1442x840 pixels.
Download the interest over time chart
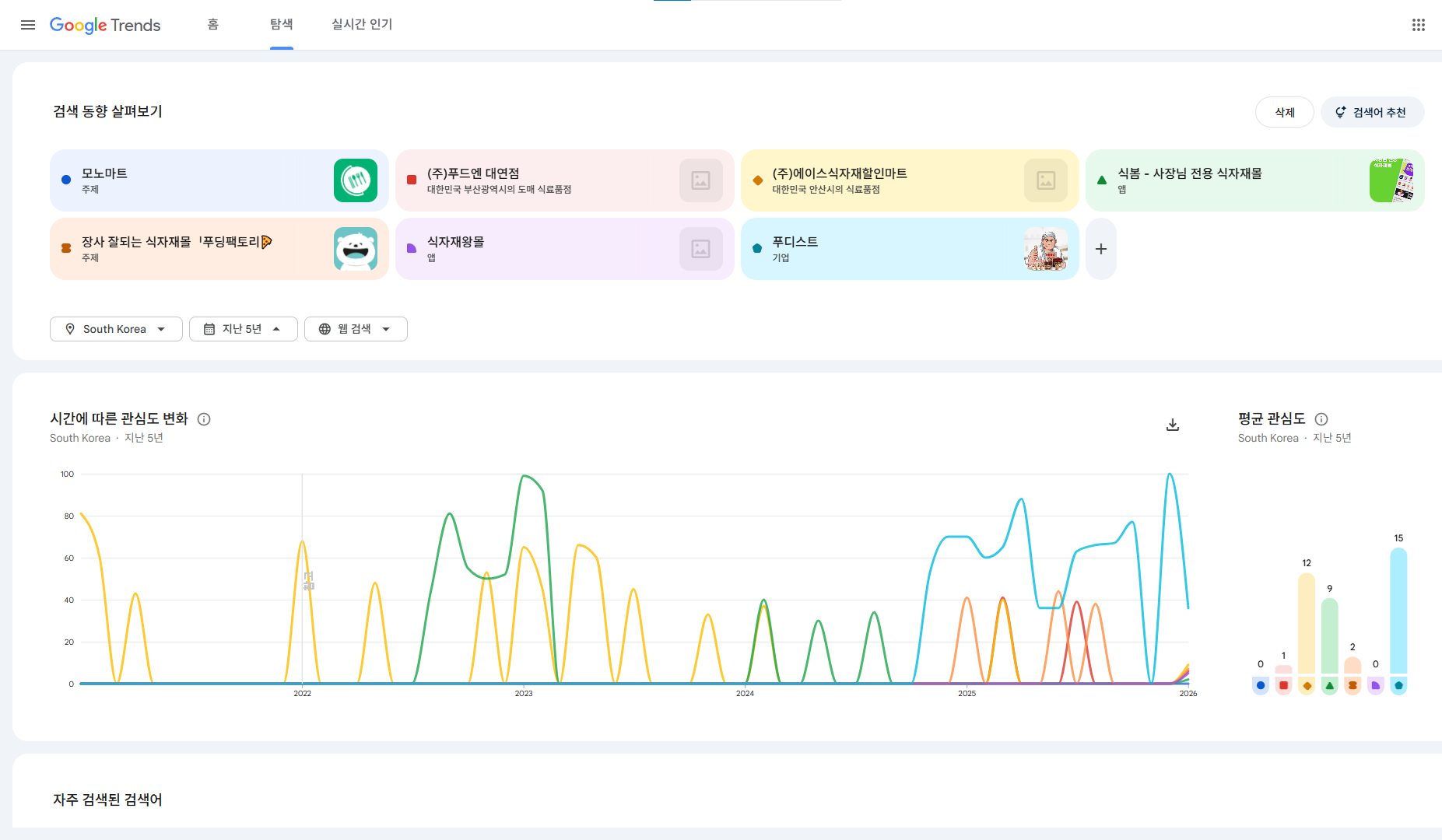tap(1172, 425)
